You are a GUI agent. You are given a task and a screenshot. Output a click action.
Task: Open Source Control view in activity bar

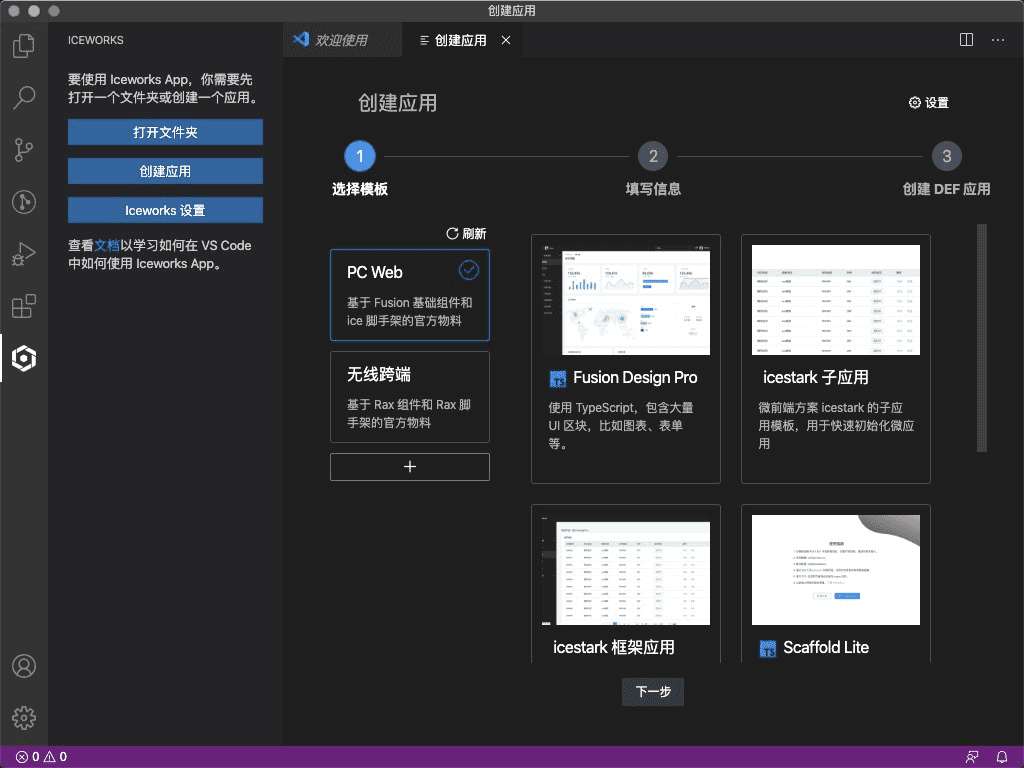(24, 150)
